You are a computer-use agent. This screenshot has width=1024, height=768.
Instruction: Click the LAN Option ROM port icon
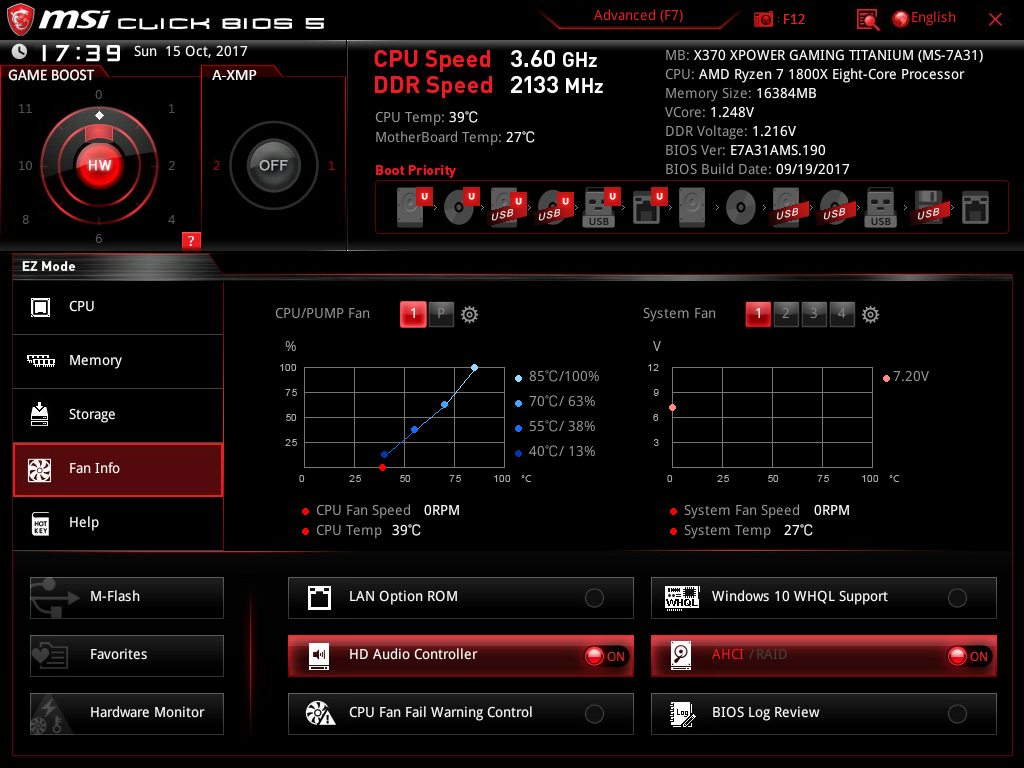(319, 598)
